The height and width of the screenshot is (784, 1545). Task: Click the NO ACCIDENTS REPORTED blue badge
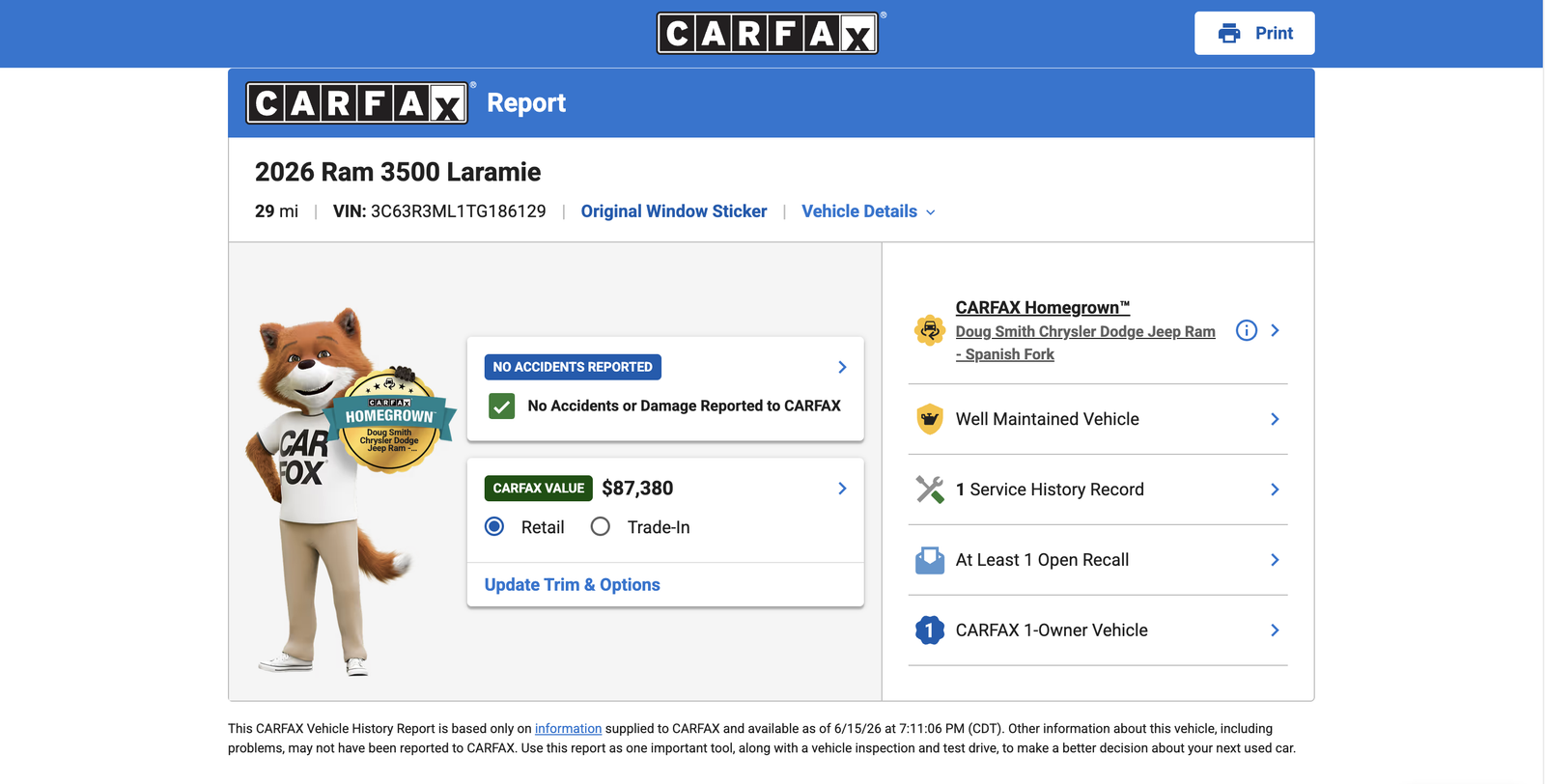point(573,367)
